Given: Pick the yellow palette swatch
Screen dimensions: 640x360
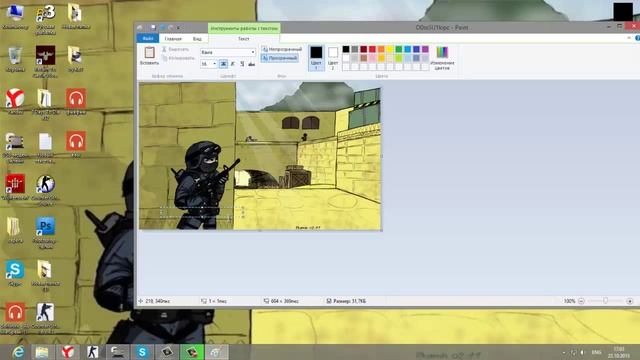Looking at the screenshot, I should [390, 49].
